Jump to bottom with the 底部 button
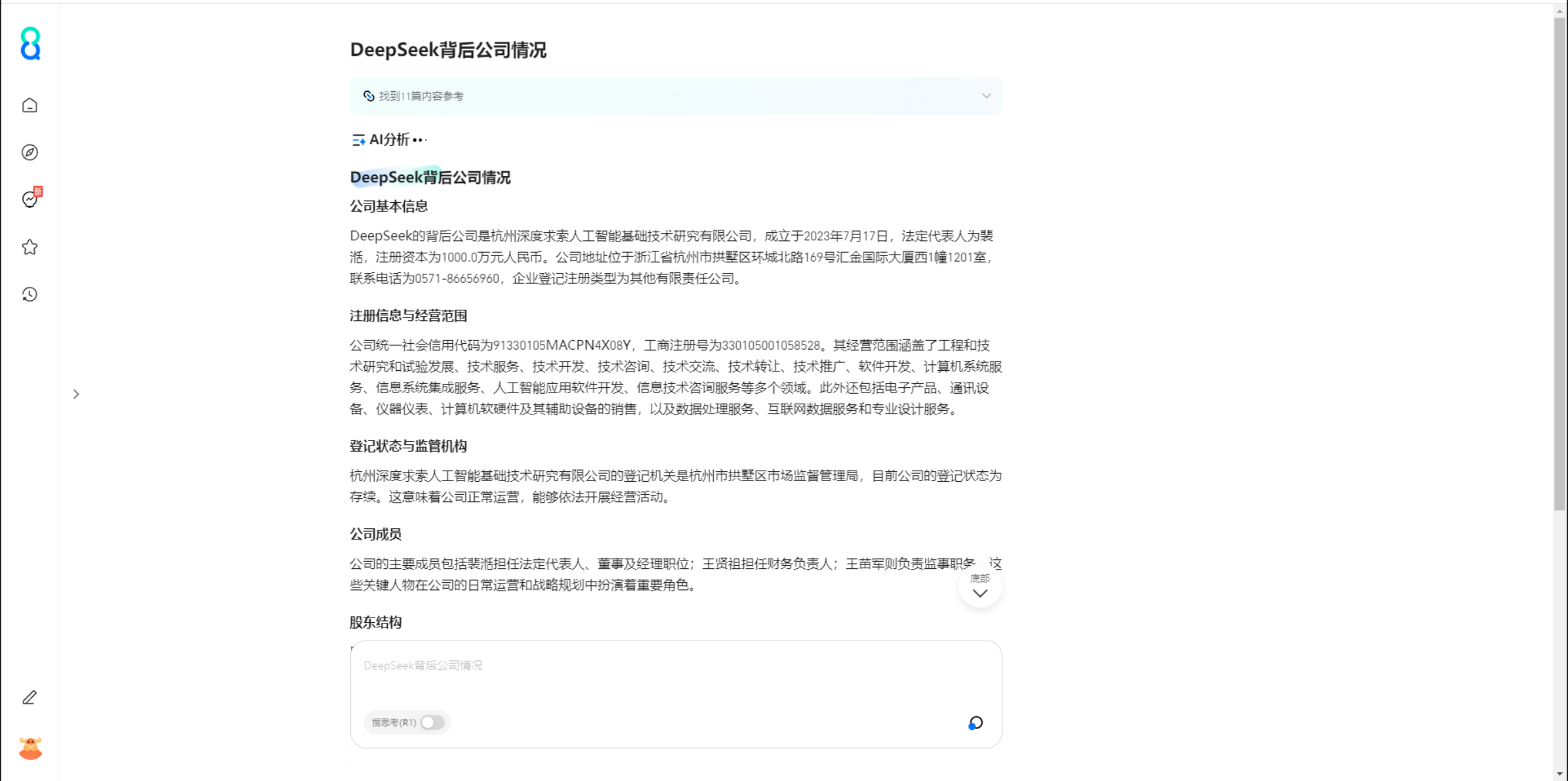The image size is (1568, 781). click(x=980, y=586)
